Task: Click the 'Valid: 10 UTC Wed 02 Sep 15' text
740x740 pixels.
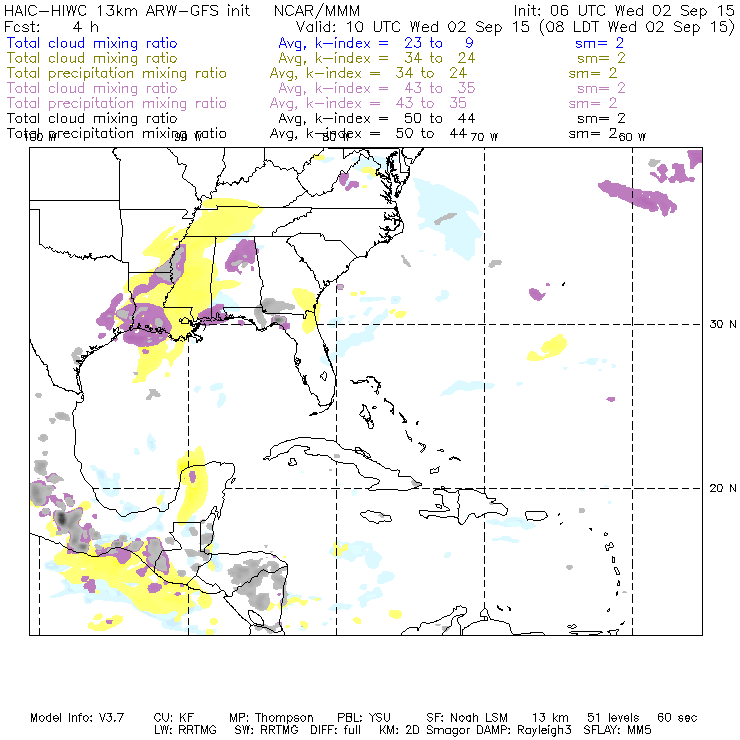Action: pos(413,26)
